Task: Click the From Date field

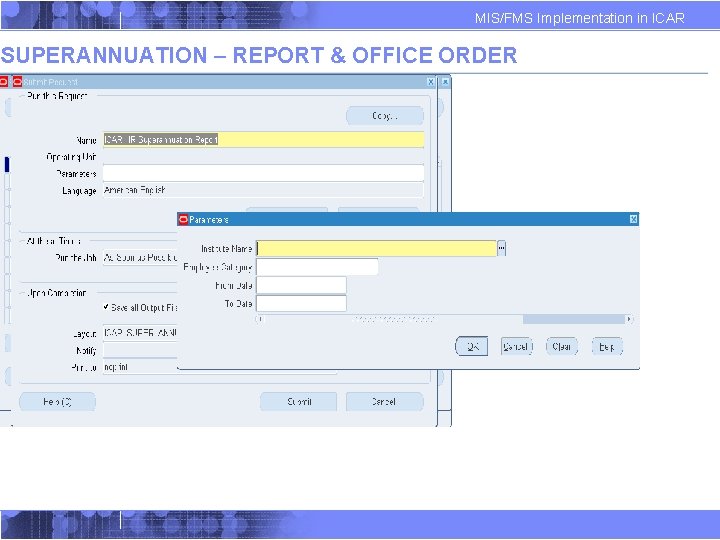Action: 301,285
